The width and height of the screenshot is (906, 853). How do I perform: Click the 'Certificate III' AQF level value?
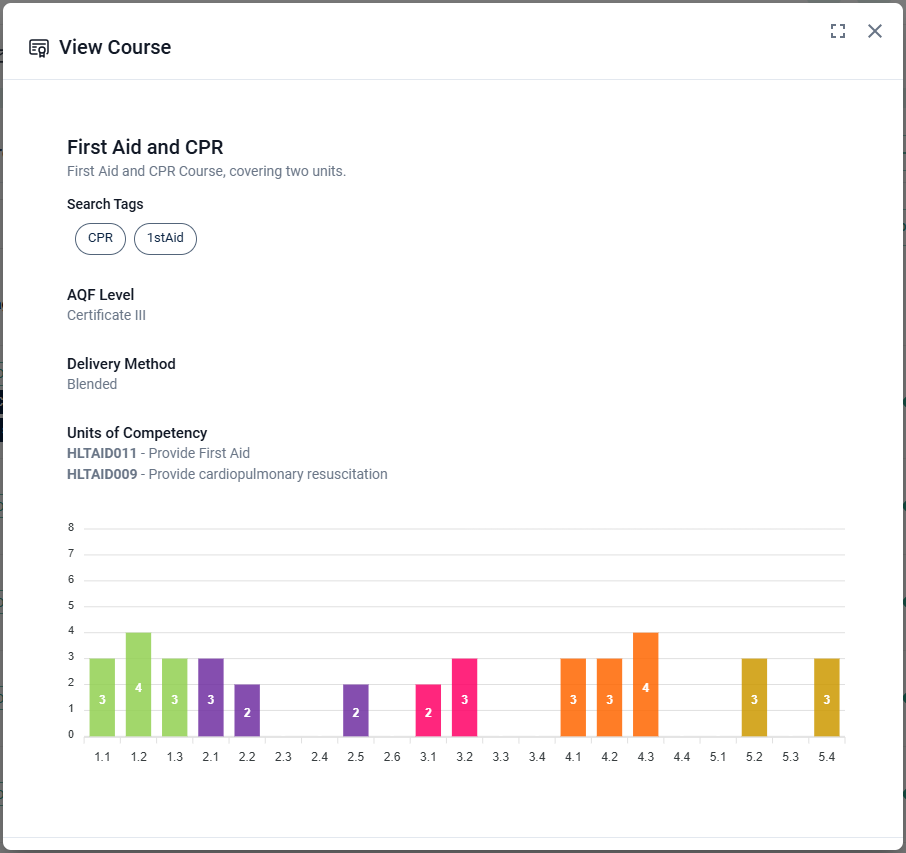[x=106, y=315]
